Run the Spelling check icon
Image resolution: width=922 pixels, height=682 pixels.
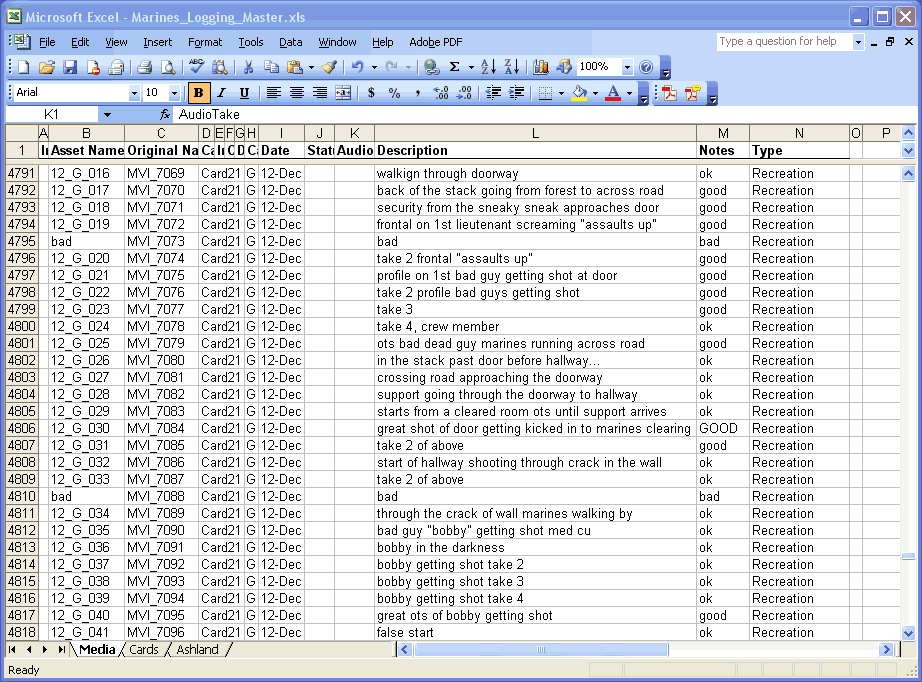click(197, 67)
